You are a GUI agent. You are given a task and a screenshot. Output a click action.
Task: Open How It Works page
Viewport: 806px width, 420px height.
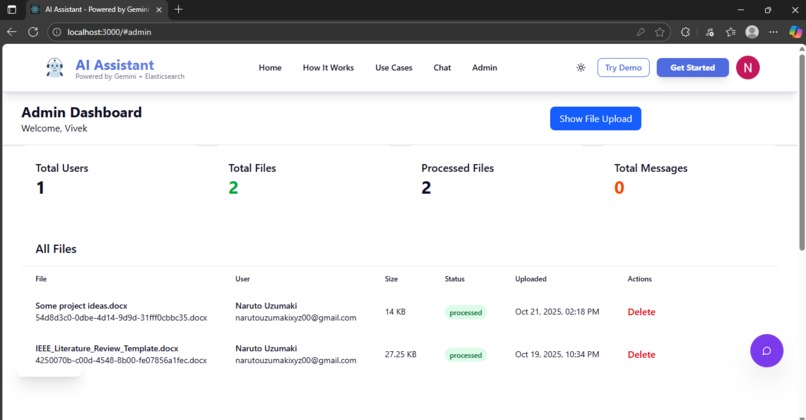click(x=328, y=67)
